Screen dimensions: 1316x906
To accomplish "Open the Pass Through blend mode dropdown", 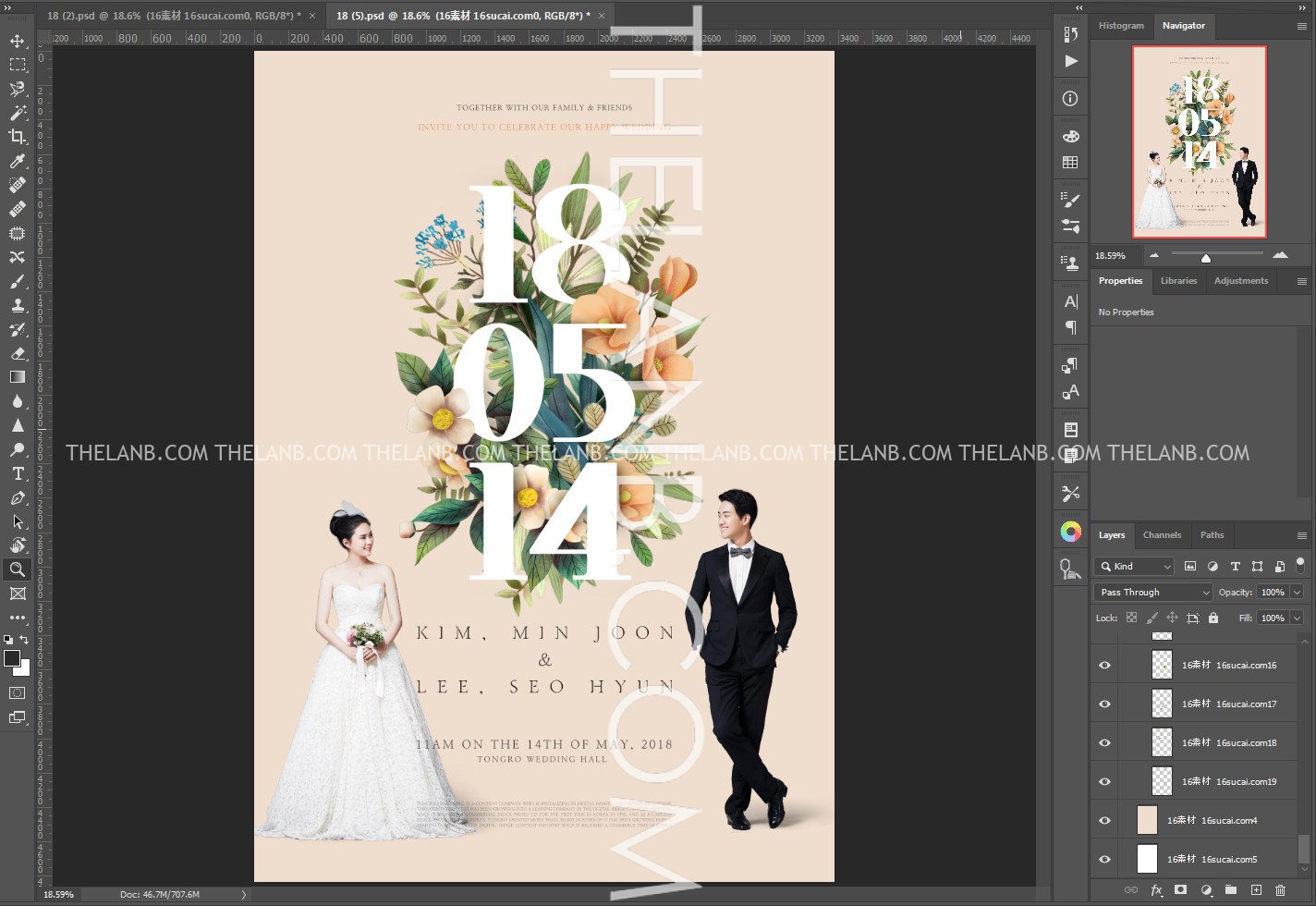I will click(1152, 593).
